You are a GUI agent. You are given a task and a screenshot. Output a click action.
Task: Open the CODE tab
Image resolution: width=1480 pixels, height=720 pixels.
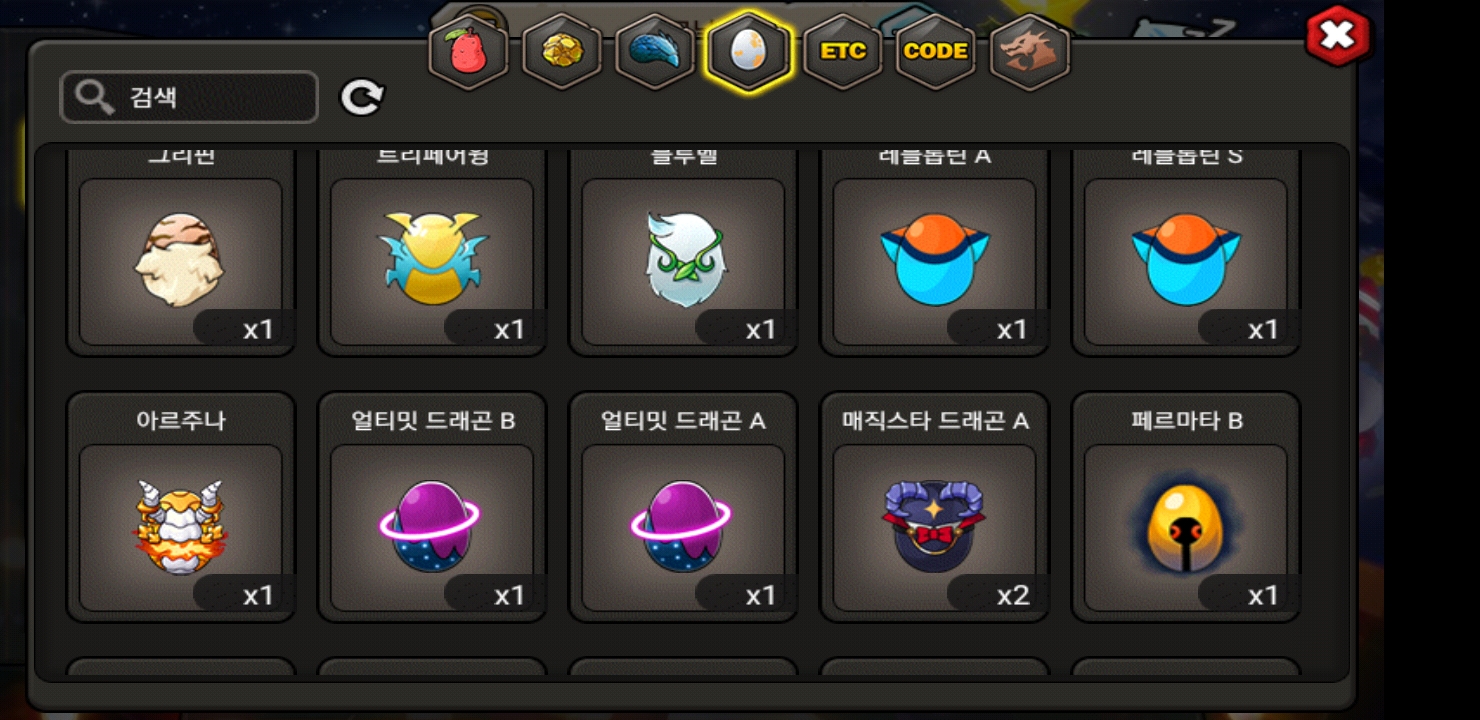click(x=936, y=52)
